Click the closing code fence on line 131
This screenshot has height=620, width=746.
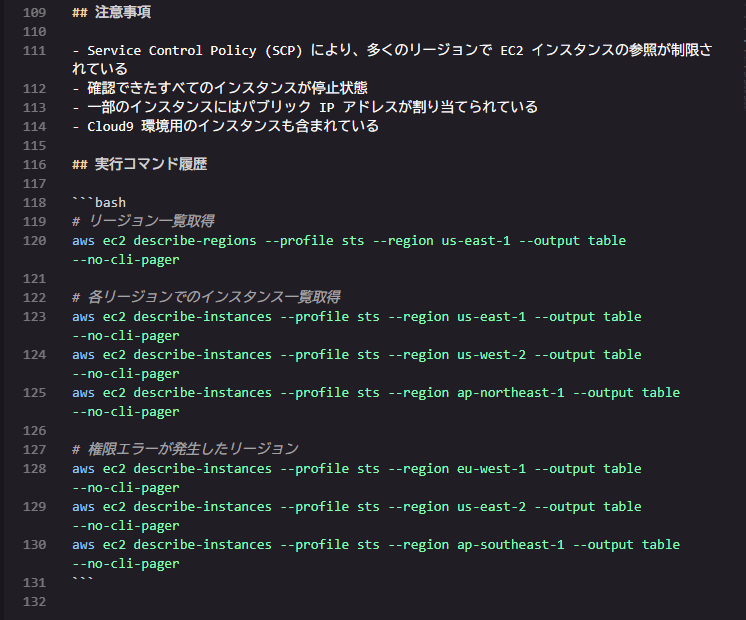(x=83, y=581)
